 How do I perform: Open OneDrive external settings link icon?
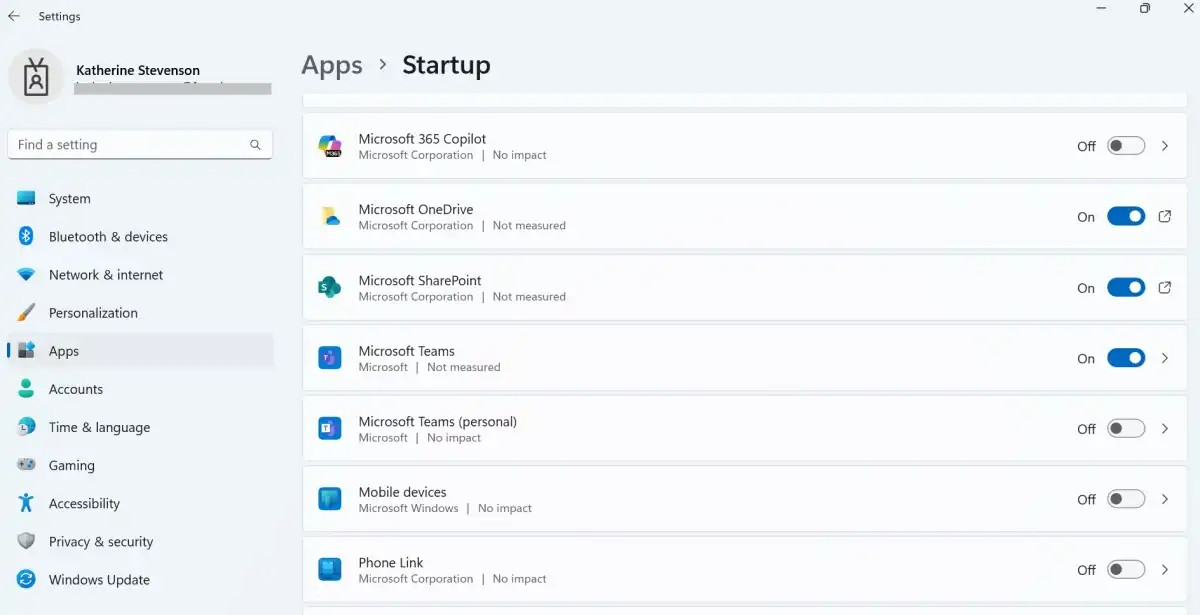(1164, 217)
